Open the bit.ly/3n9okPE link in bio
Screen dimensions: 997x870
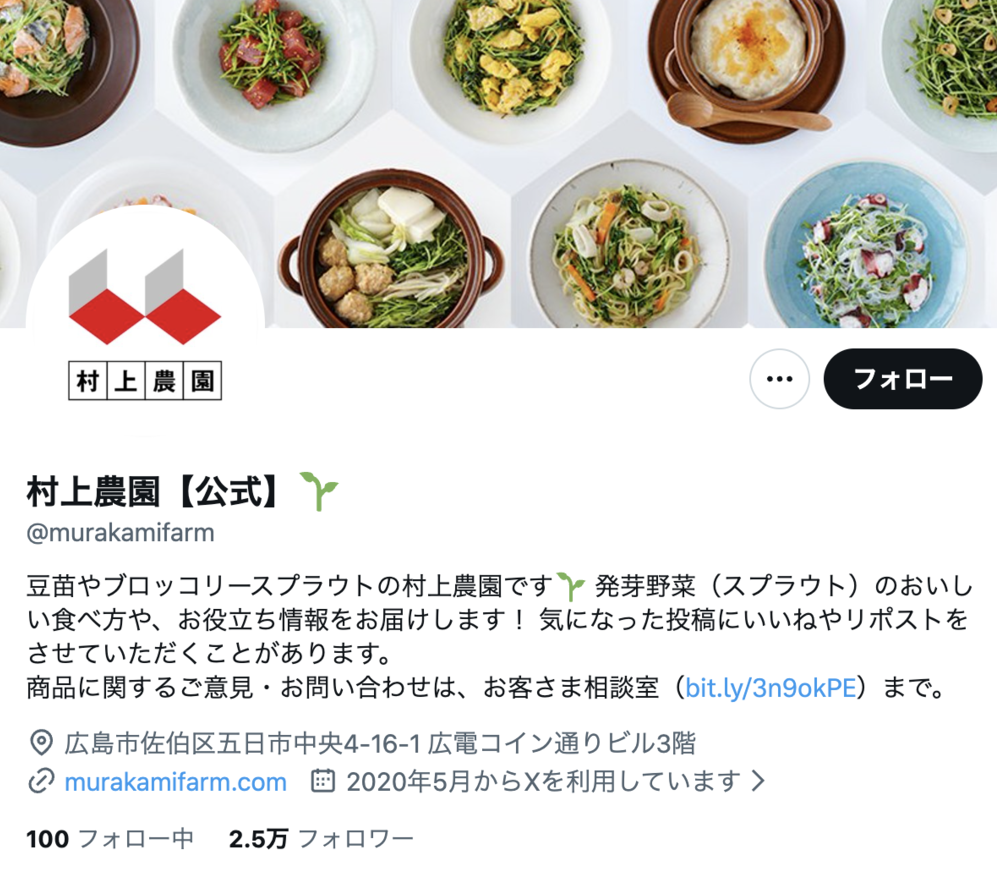[x=771, y=688]
